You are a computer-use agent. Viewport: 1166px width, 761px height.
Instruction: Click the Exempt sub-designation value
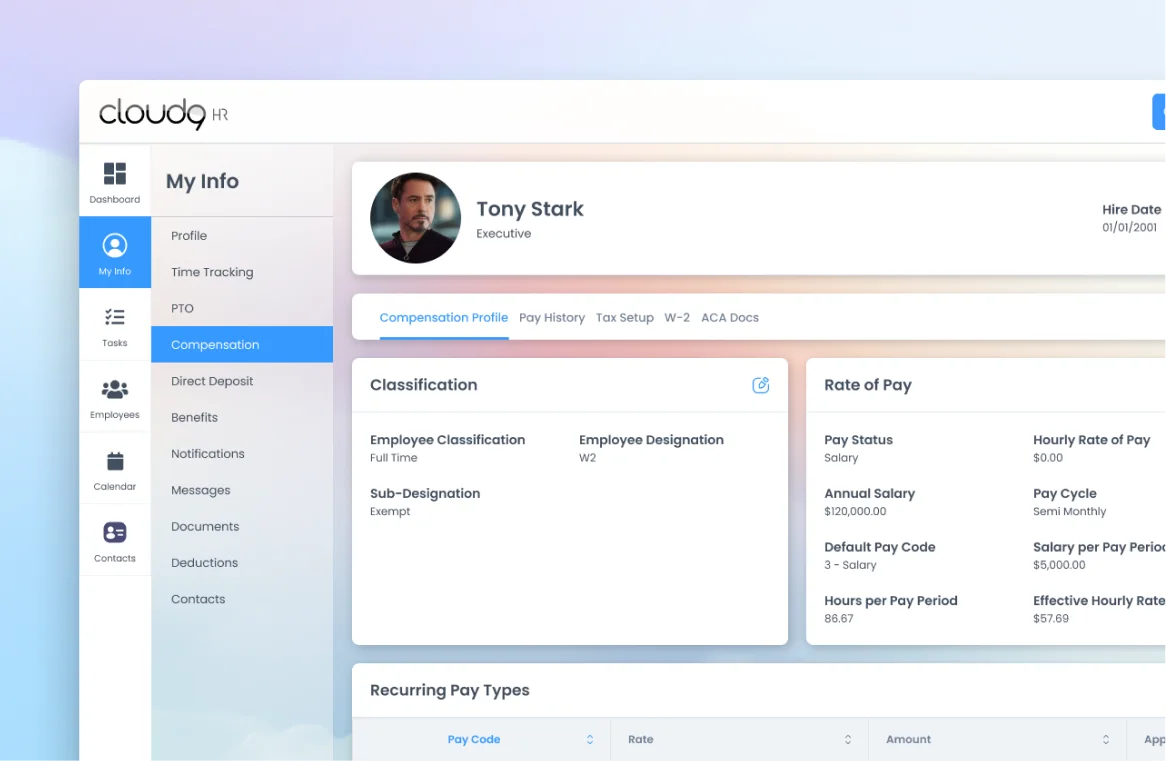click(390, 512)
